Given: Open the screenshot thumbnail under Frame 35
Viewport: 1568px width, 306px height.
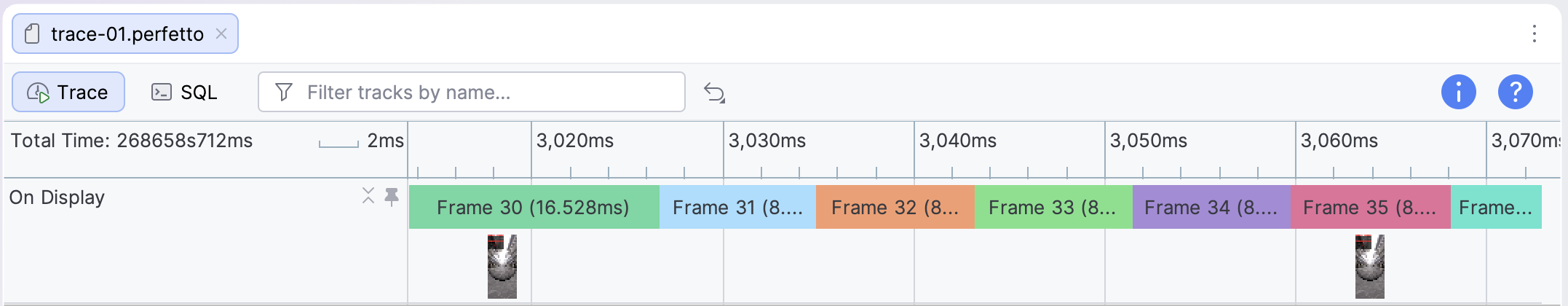Looking at the screenshot, I should pos(1369,267).
